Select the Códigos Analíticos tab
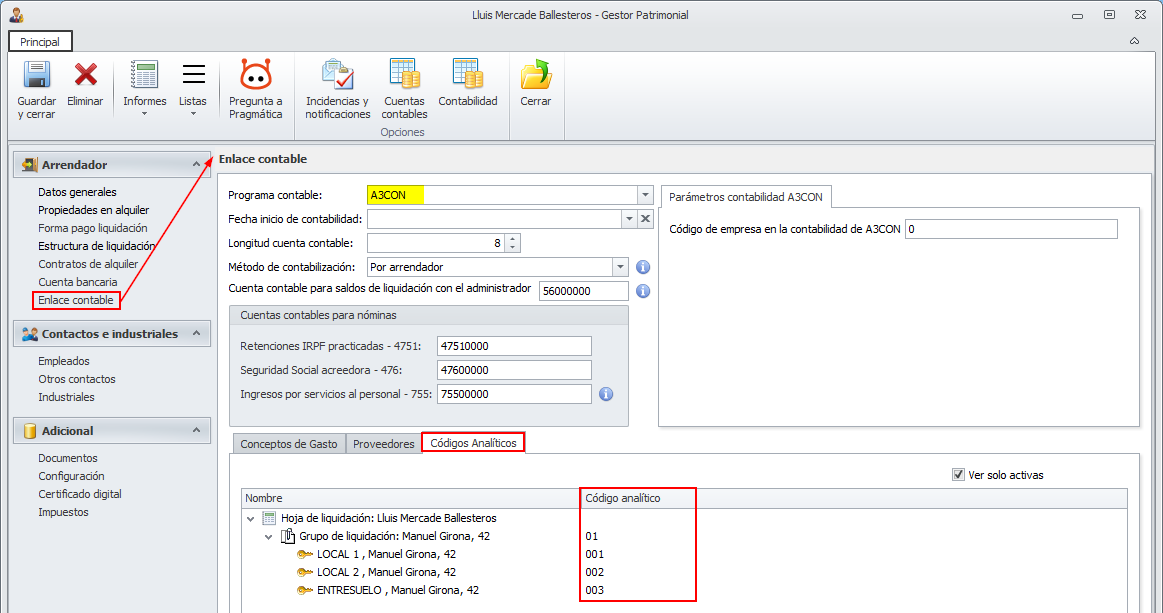The width and height of the screenshot is (1163, 613). point(473,443)
